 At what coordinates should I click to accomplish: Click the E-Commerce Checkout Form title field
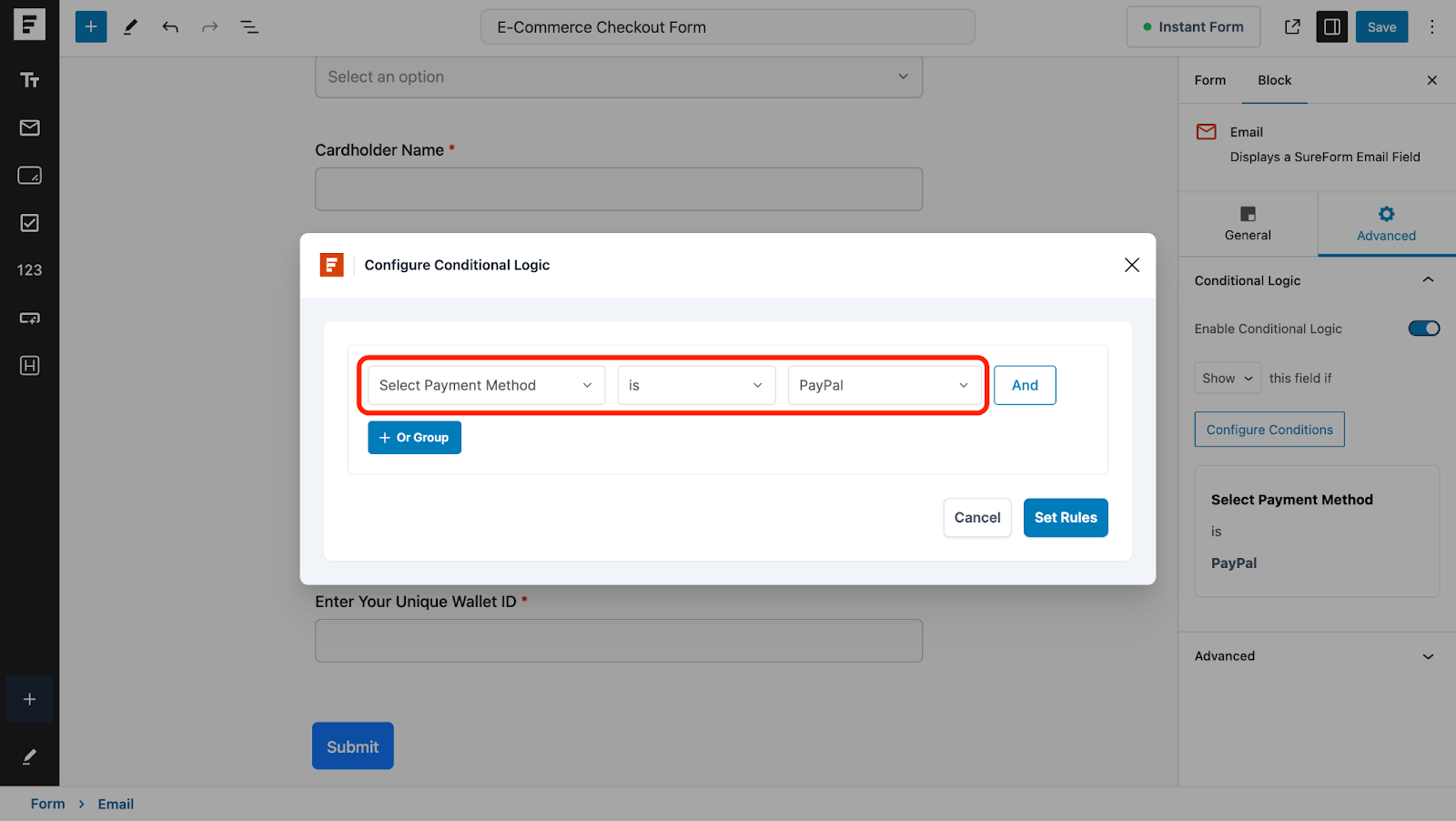(x=727, y=27)
